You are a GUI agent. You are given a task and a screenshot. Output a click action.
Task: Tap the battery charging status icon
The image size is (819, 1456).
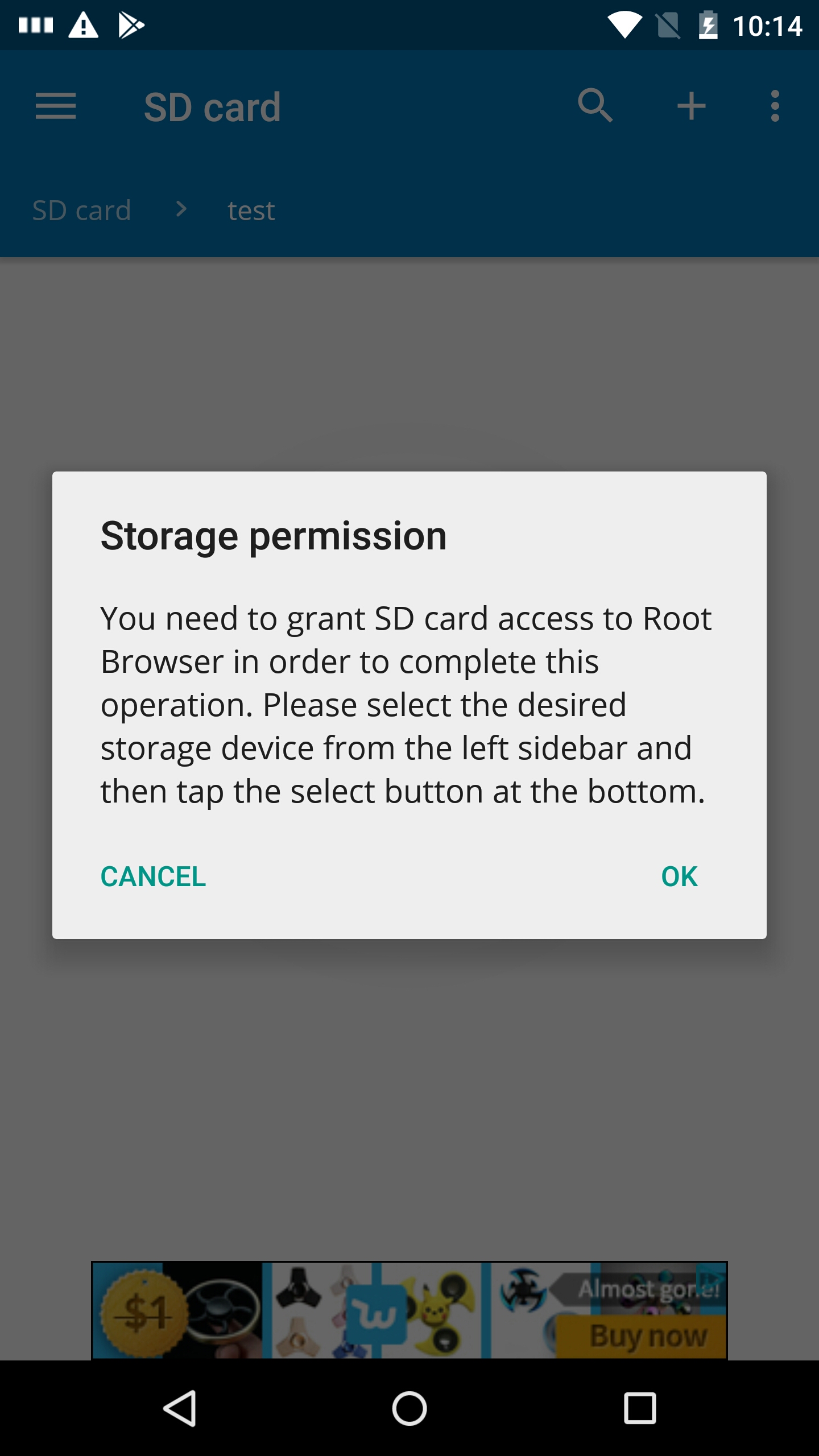coord(708,26)
